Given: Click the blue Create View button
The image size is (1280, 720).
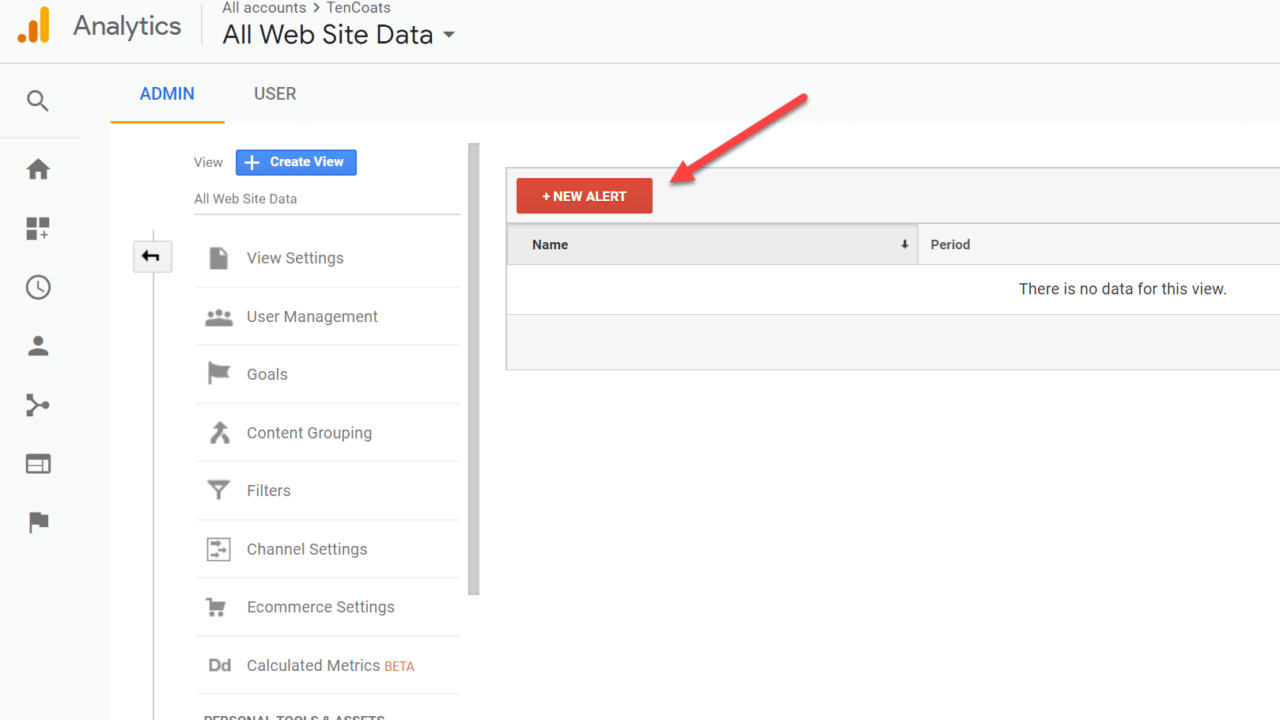Looking at the screenshot, I should coord(296,162).
